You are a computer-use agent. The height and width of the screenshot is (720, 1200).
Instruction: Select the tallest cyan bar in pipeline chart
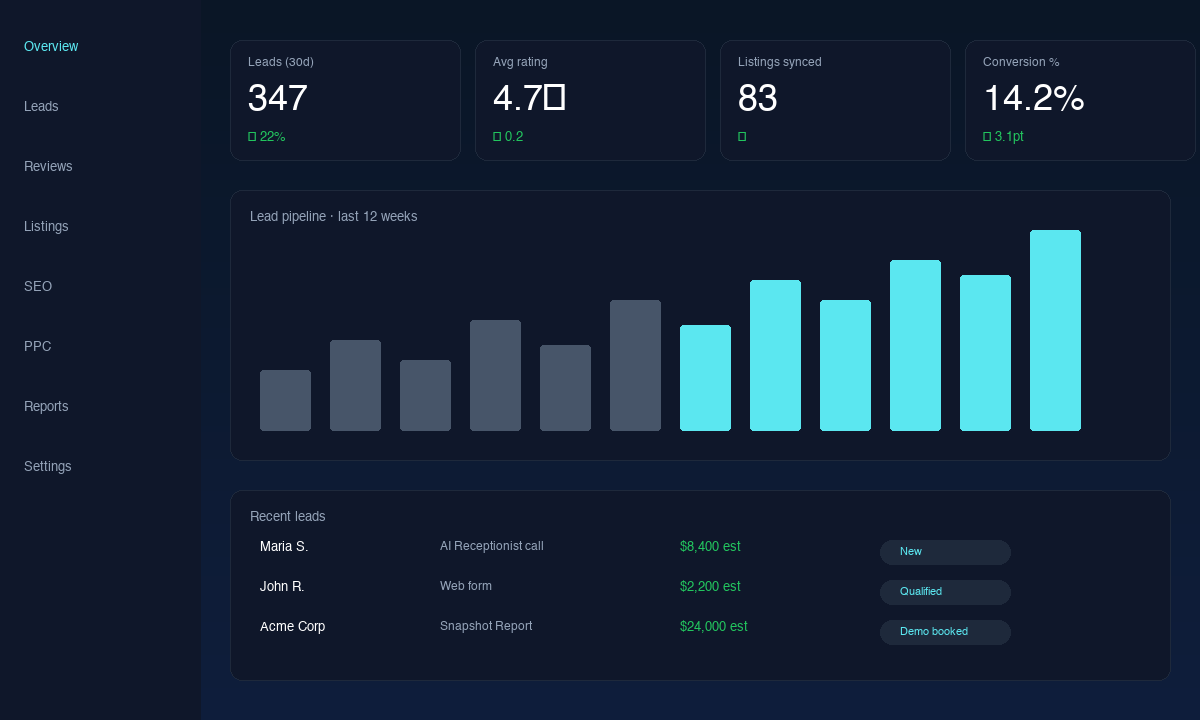[x=1055, y=330]
